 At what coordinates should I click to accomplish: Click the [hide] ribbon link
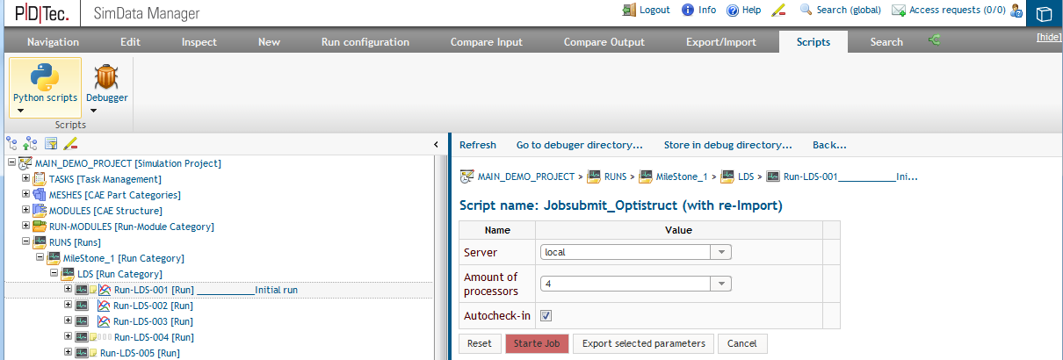[x=1049, y=37]
